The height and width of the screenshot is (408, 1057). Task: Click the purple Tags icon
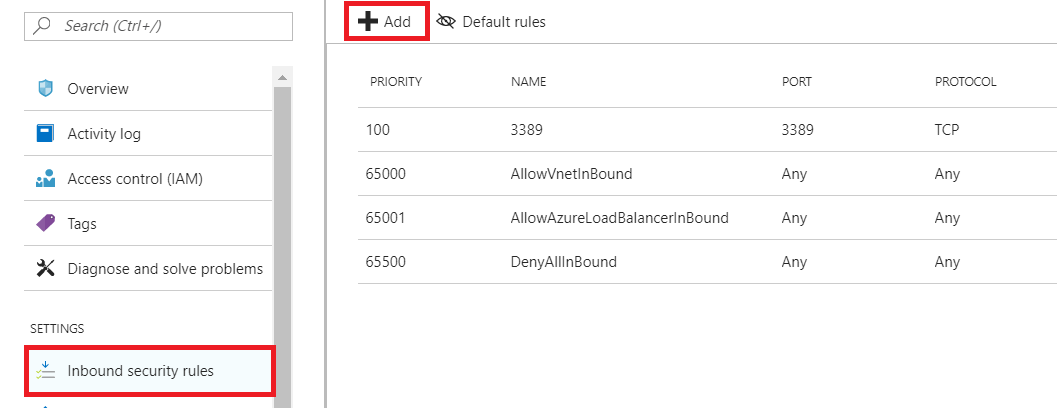point(45,223)
